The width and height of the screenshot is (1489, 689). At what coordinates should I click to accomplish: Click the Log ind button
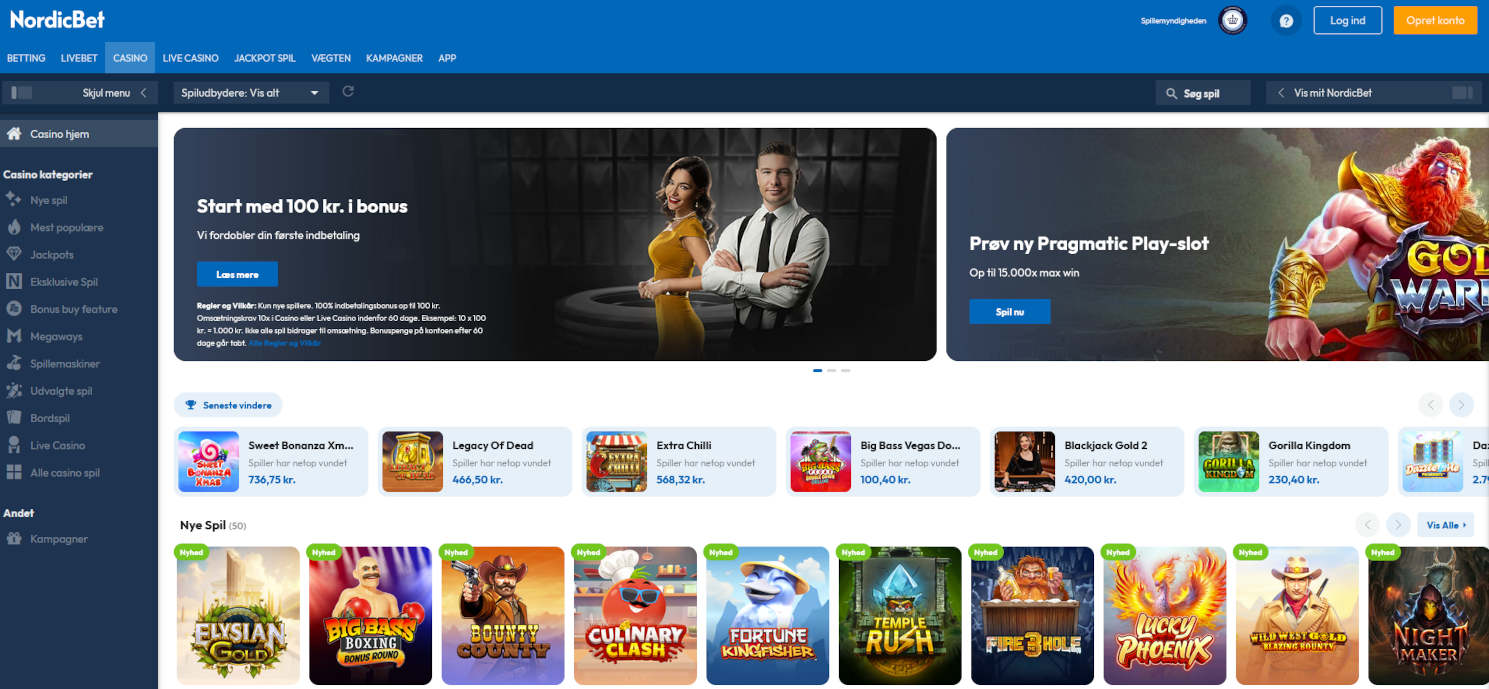(1347, 20)
